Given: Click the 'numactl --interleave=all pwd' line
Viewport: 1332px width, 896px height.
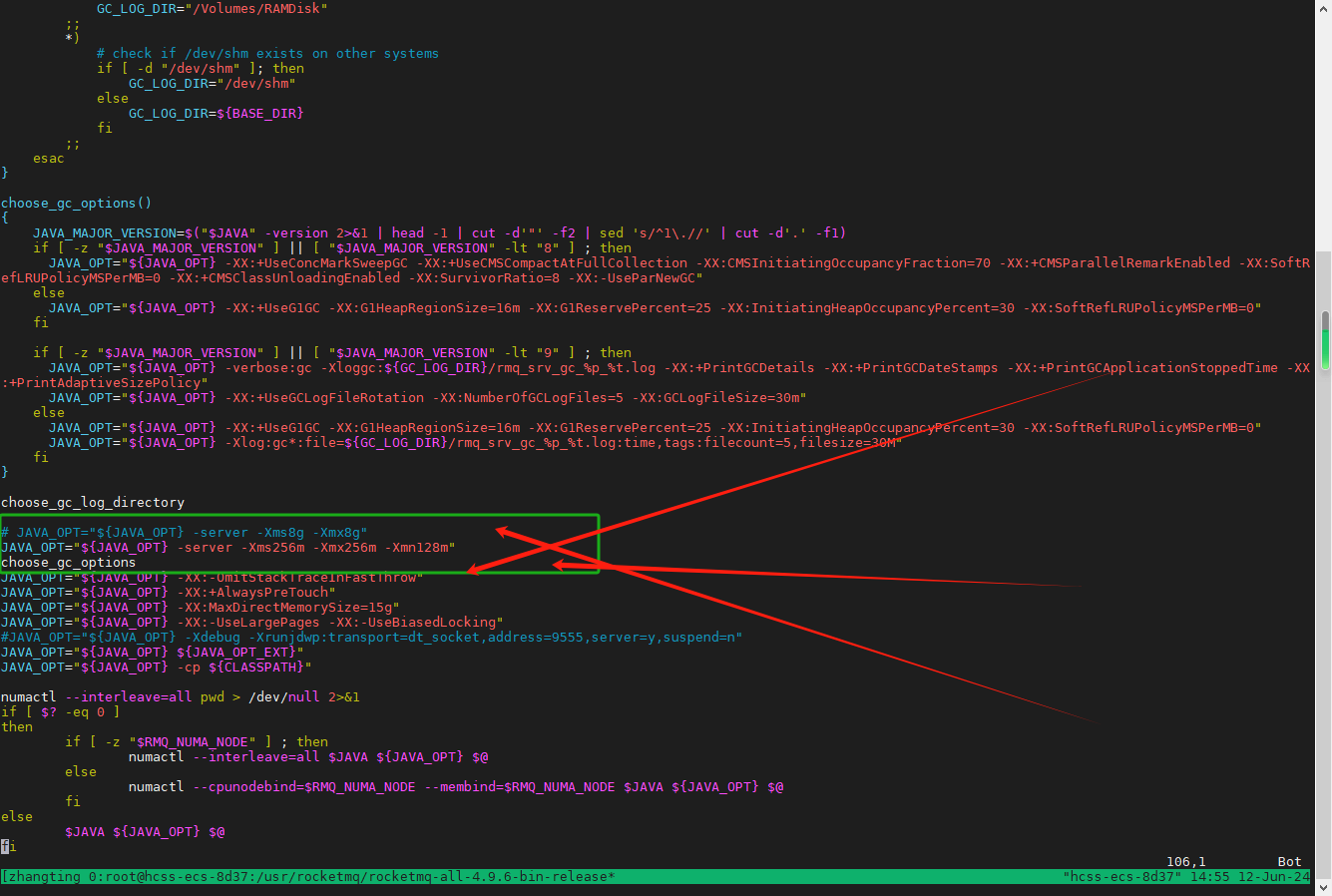Looking at the screenshot, I should [180, 696].
